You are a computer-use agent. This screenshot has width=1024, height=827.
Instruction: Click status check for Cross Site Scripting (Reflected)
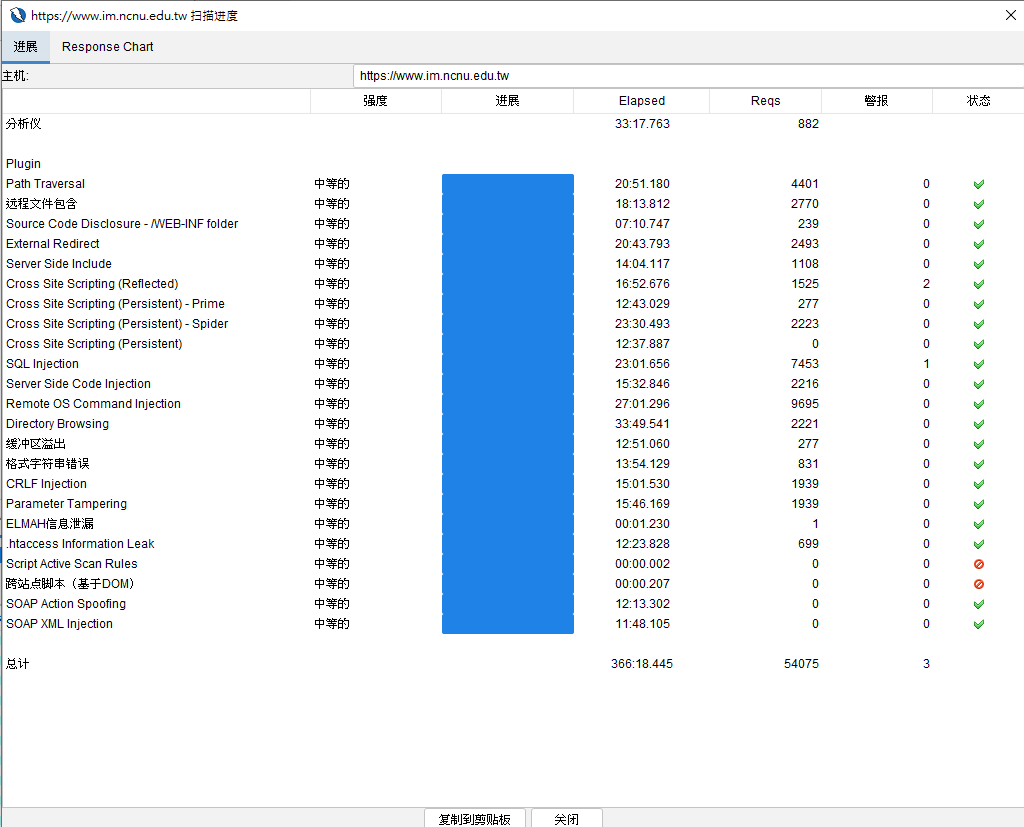pyautogui.click(x=978, y=284)
